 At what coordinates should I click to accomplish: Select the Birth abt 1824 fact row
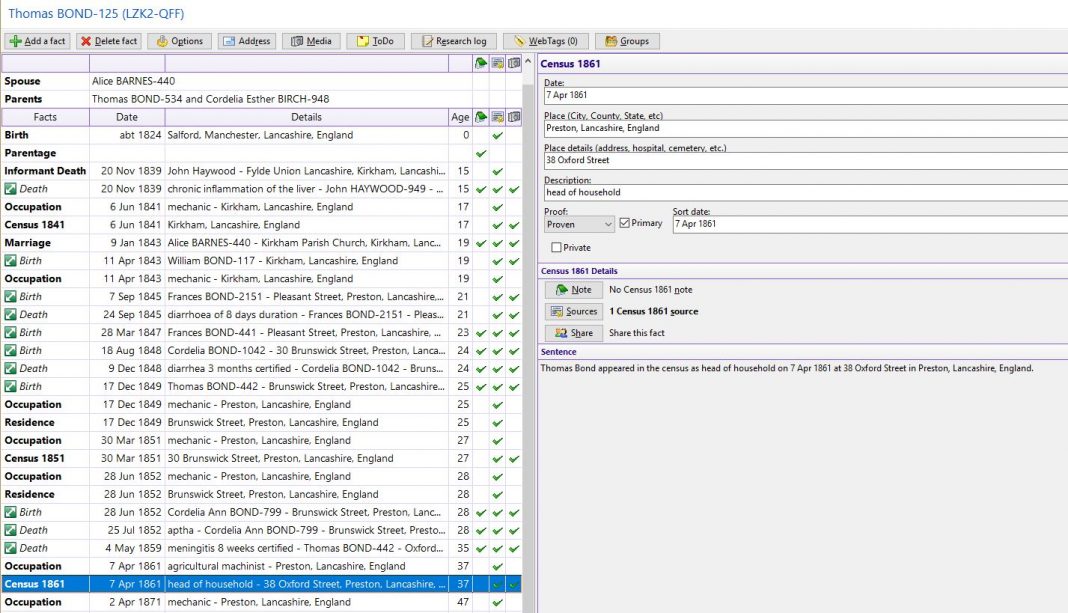(x=262, y=135)
